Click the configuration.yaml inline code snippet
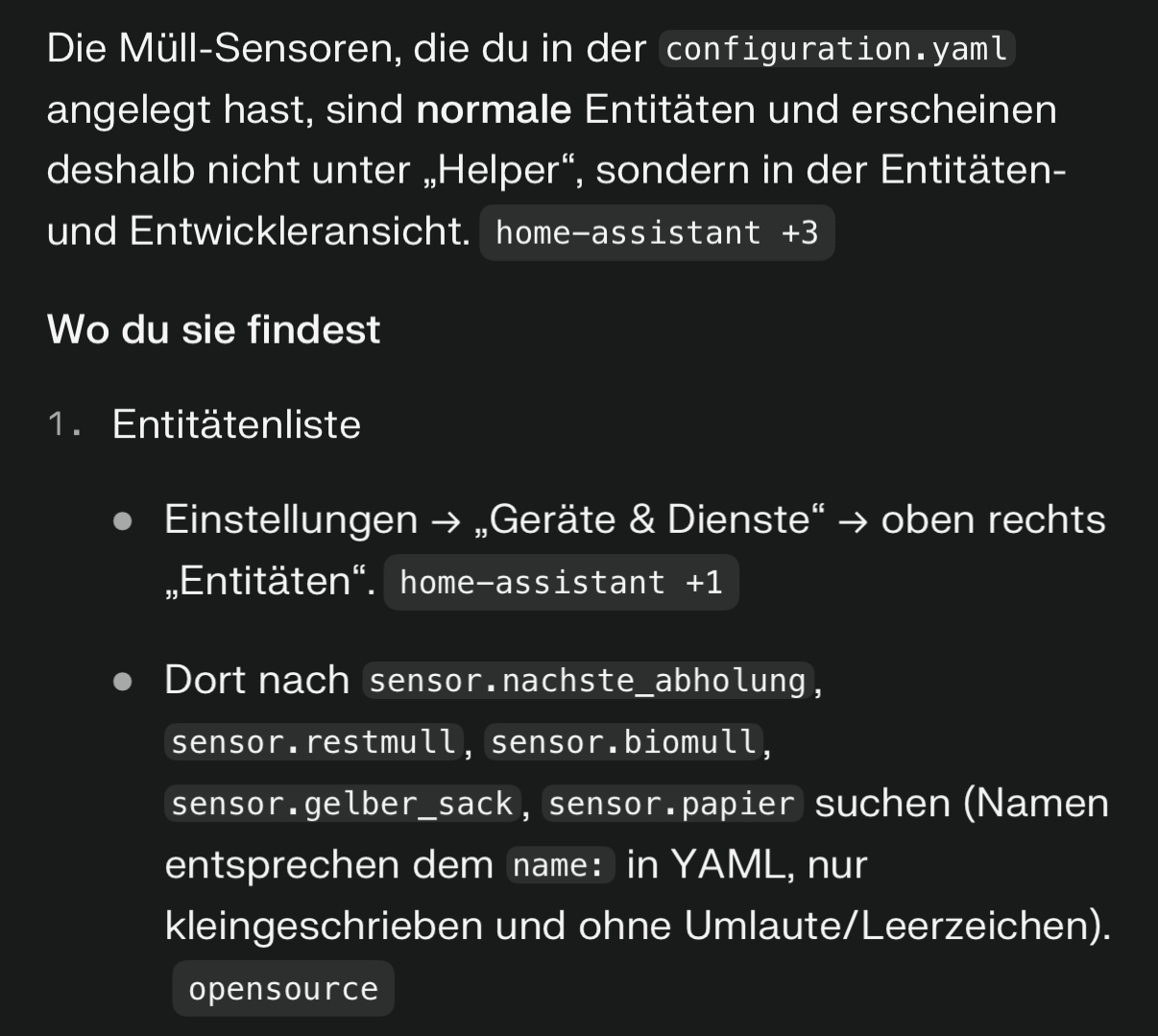This screenshot has width=1158, height=1036. click(837, 49)
